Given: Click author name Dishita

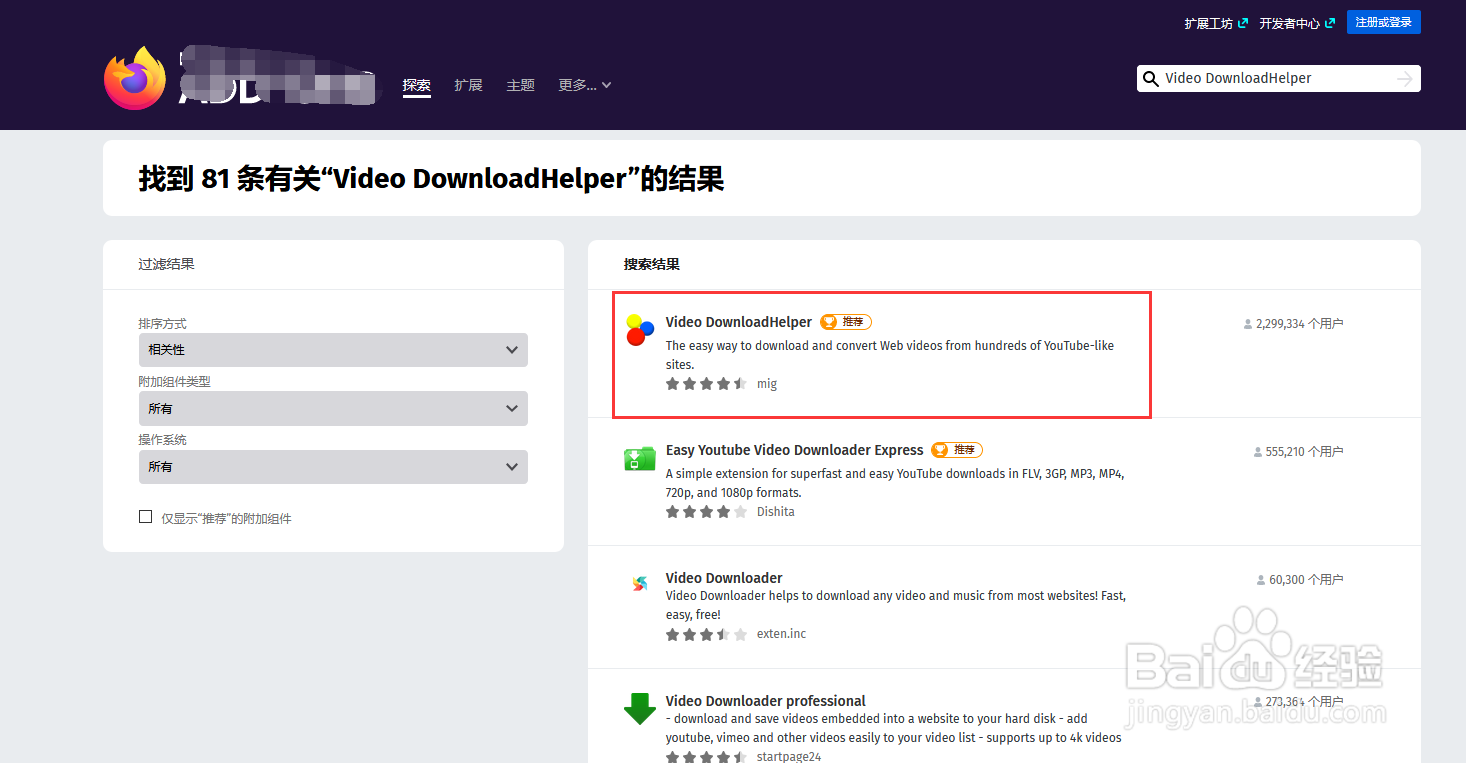Looking at the screenshot, I should 776,512.
